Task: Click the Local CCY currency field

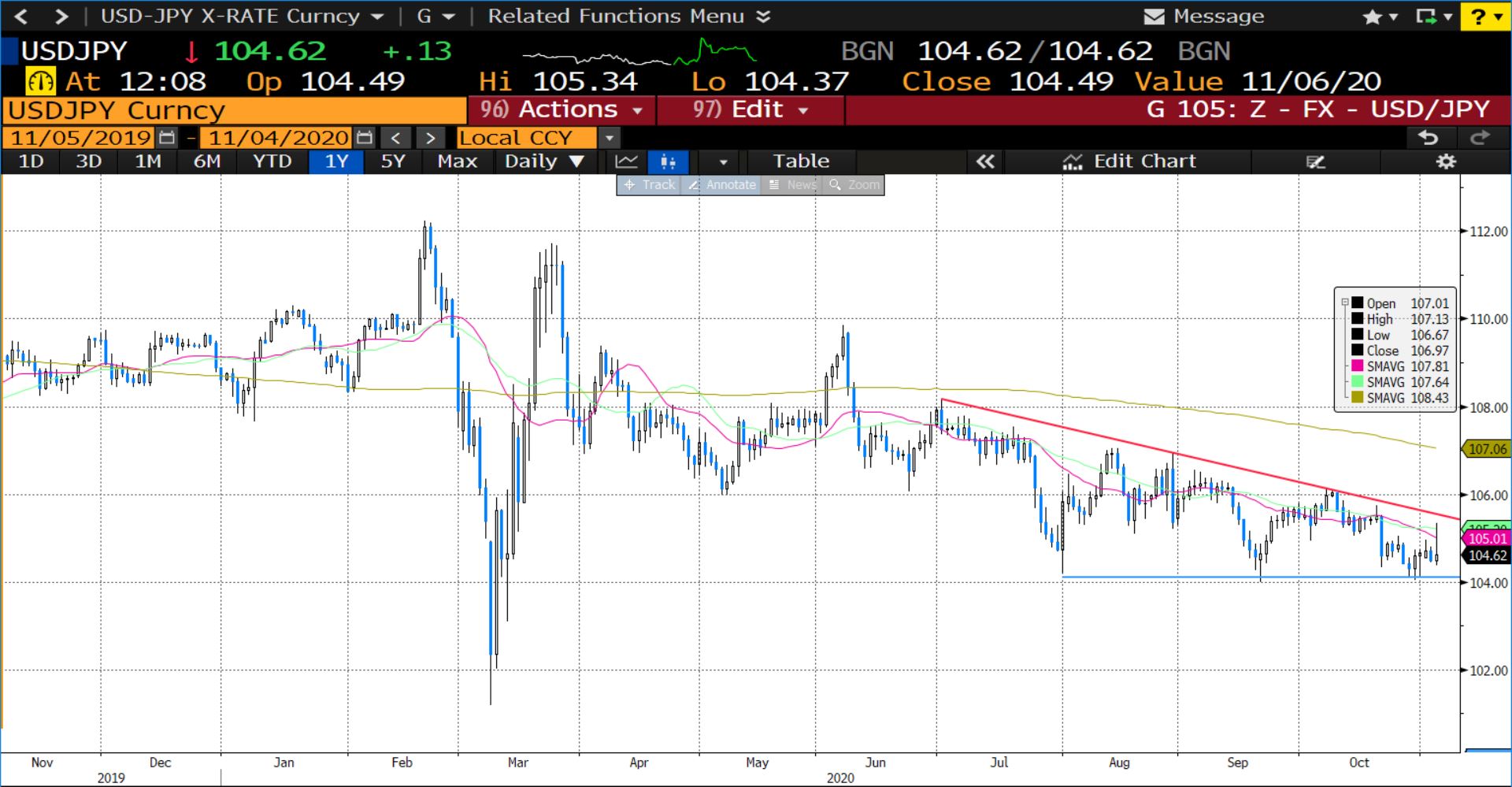Action: [526, 138]
